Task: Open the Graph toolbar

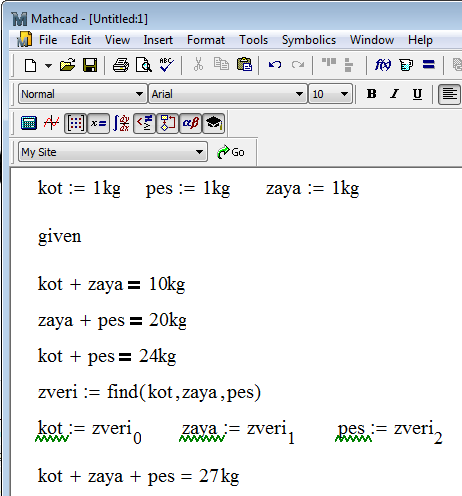Action: [52, 123]
